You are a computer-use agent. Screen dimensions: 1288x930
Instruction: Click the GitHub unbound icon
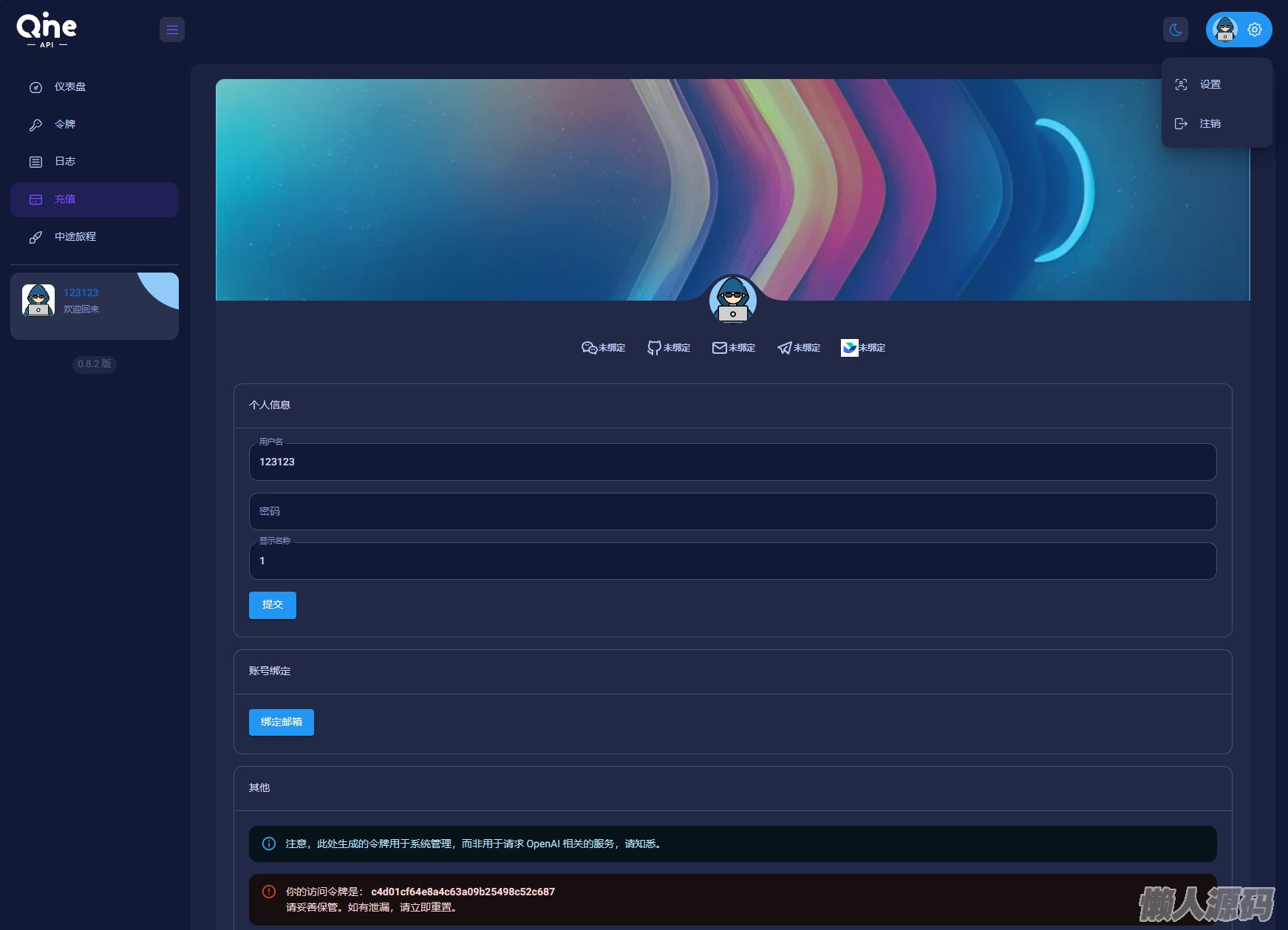tap(654, 348)
